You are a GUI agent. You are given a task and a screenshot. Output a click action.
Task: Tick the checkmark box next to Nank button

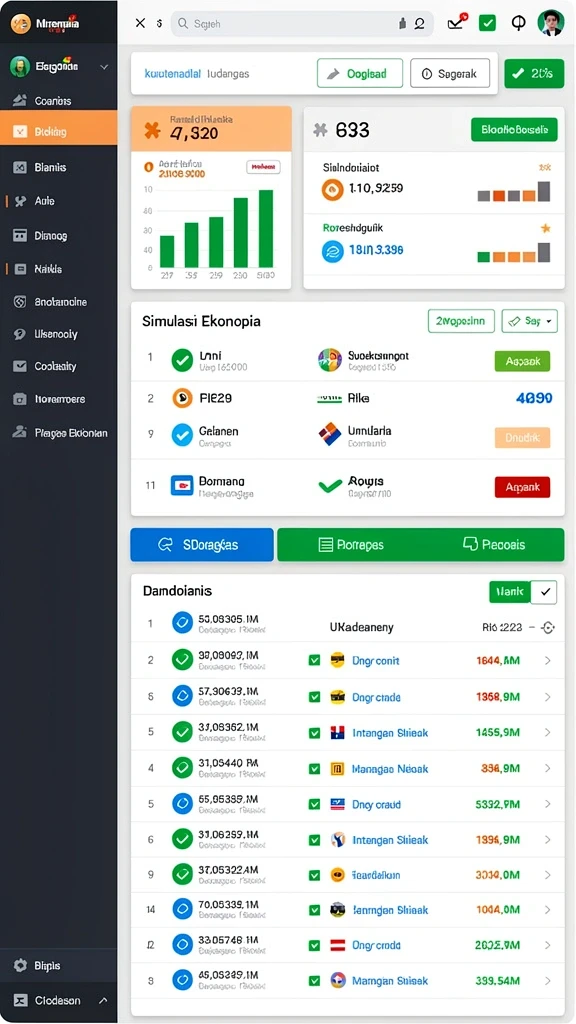pyautogui.click(x=543, y=592)
